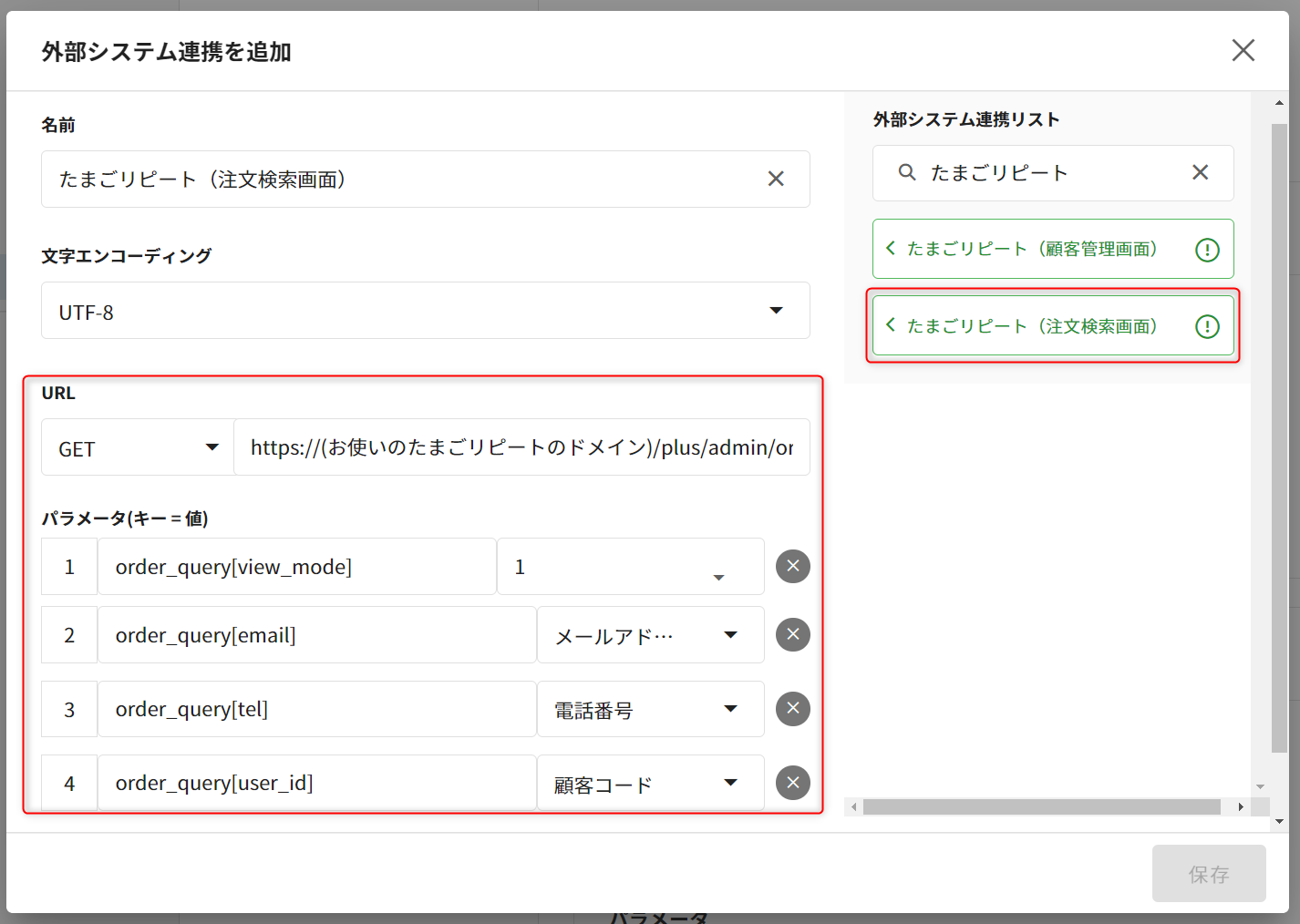Delete the order_query[email] parameter row
Viewport: 1300px width, 924px height.
coord(792,635)
